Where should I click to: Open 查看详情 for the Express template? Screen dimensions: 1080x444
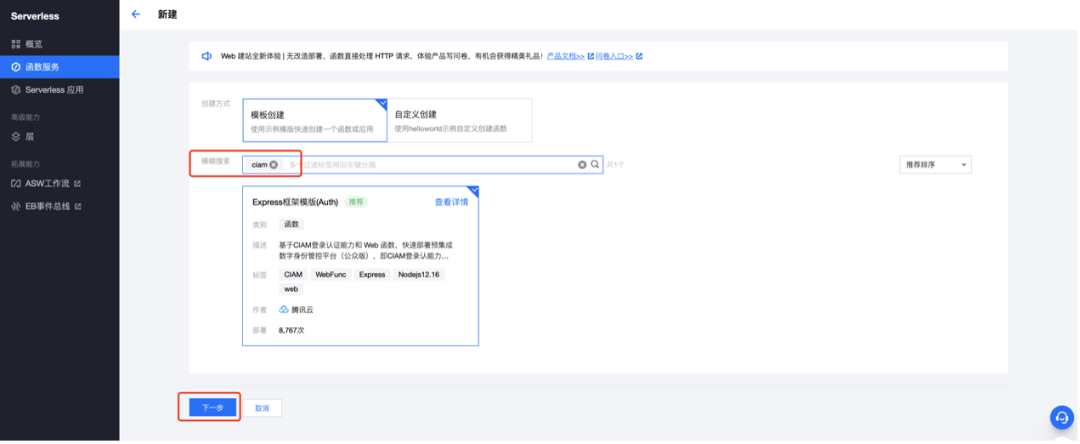(451, 202)
